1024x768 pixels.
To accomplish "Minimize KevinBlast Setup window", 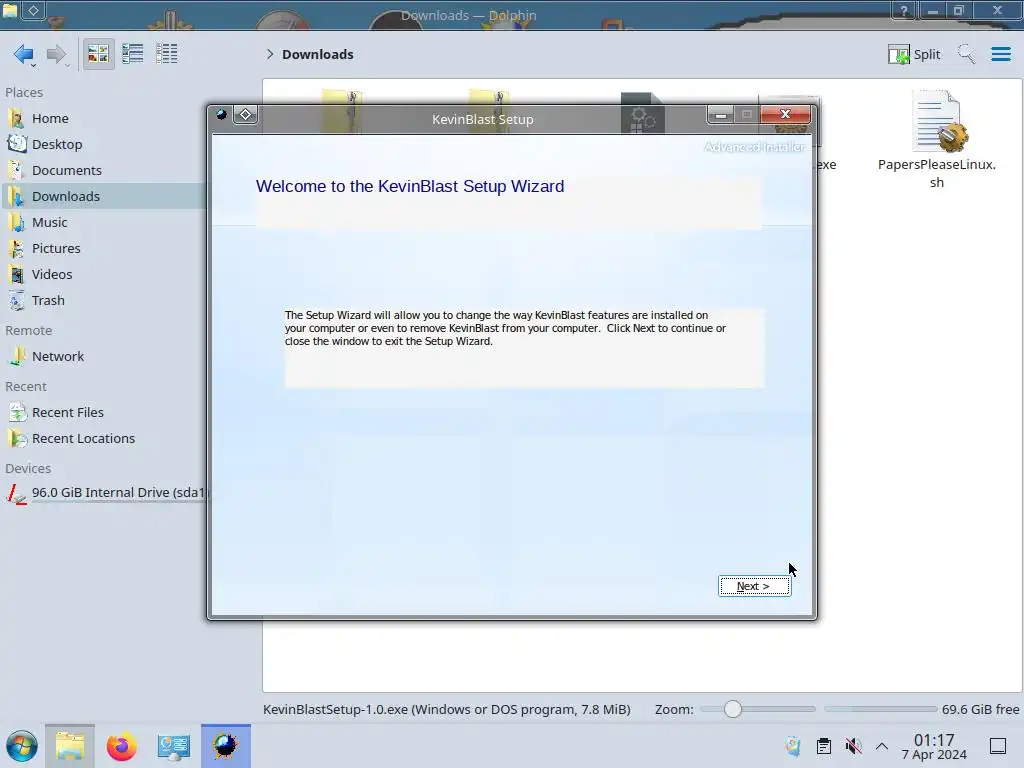I will pyautogui.click(x=721, y=115).
